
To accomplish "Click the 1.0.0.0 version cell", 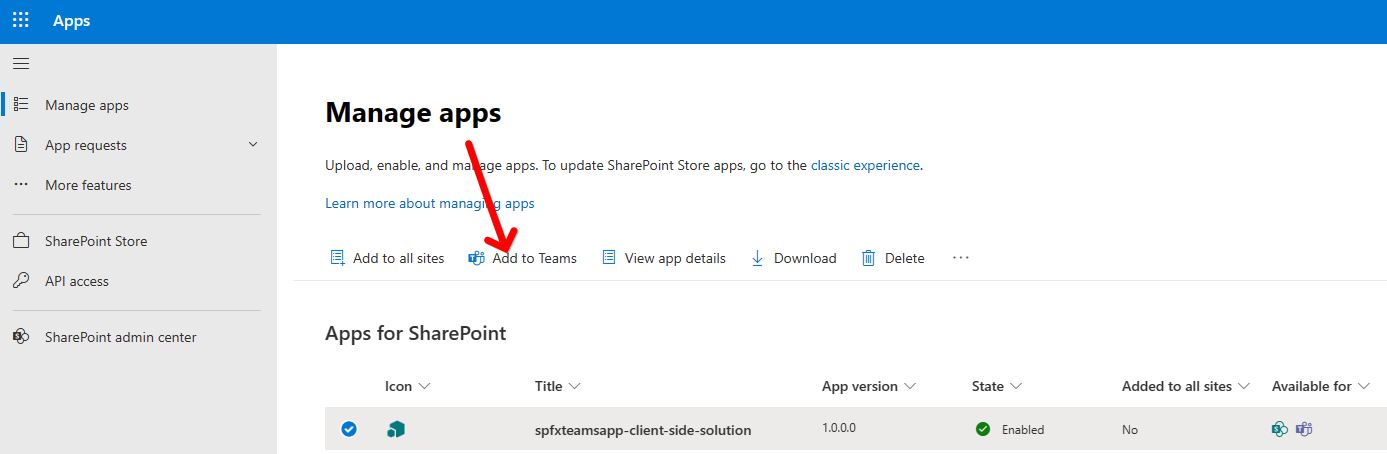I will click(839, 427).
